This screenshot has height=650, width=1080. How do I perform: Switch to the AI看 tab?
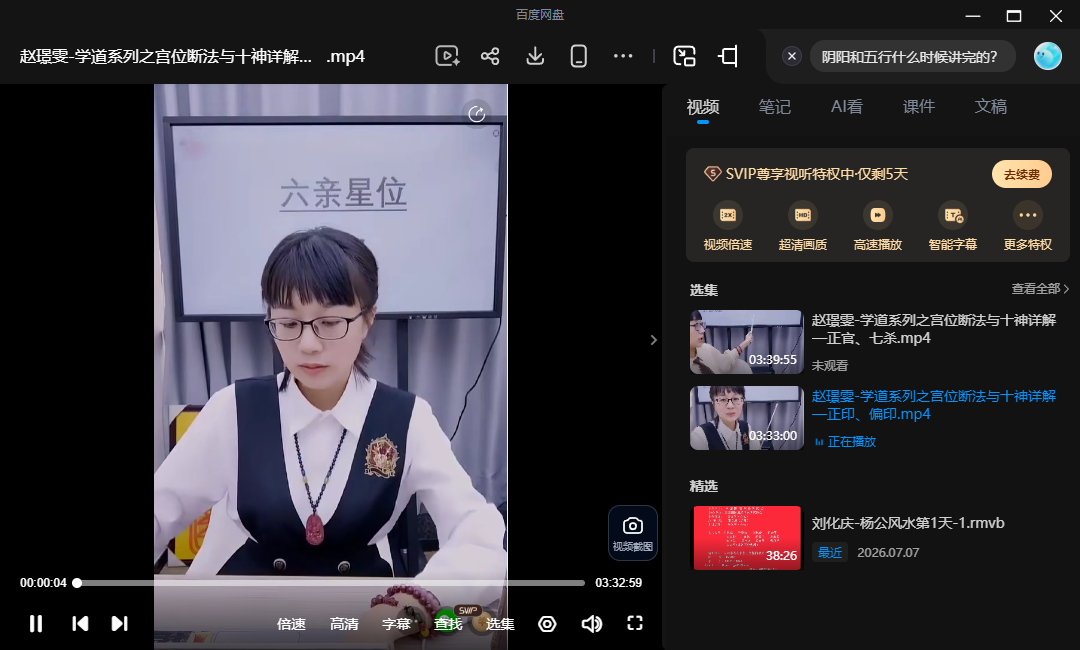tap(847, 107)
